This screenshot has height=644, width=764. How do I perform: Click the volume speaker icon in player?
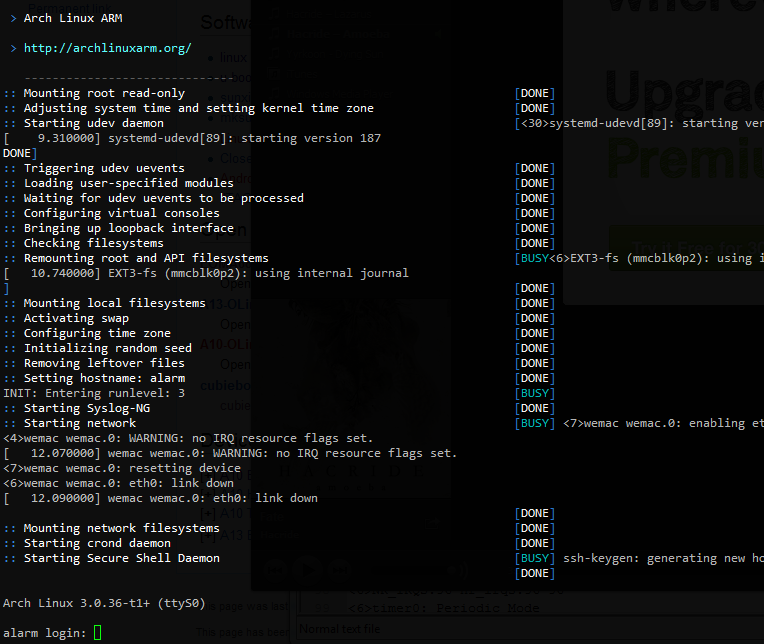[457, 569]
